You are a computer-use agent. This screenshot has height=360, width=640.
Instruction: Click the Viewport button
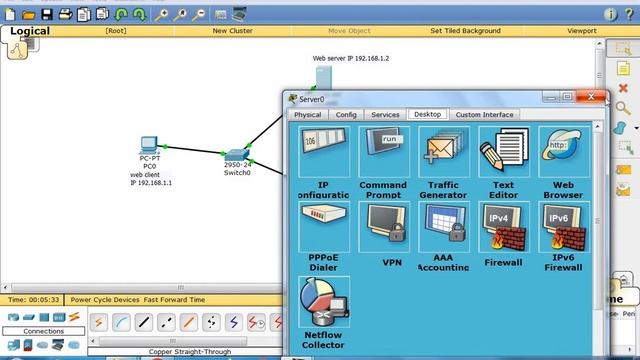pos(582,31)
